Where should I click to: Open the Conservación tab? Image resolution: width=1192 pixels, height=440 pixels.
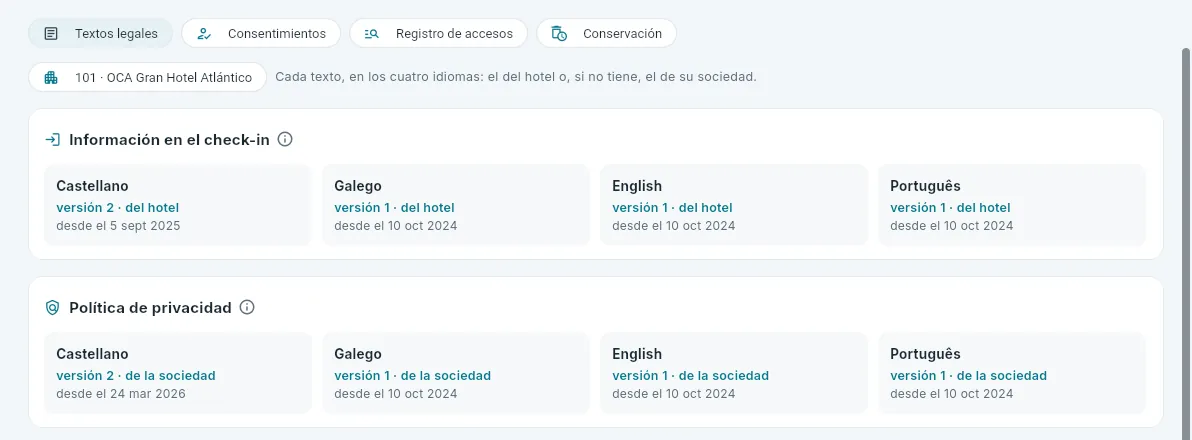pos(606,33)
